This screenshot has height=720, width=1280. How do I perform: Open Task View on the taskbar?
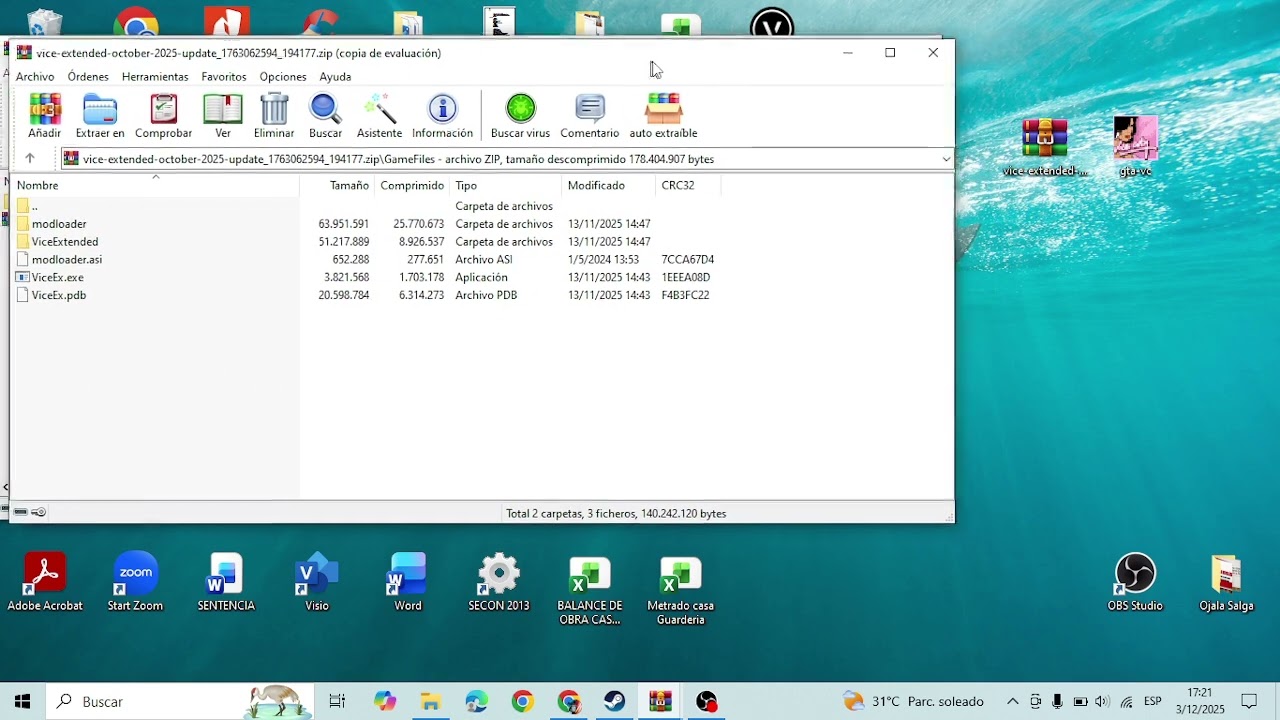pyautogui.click(x=337, y=701)
